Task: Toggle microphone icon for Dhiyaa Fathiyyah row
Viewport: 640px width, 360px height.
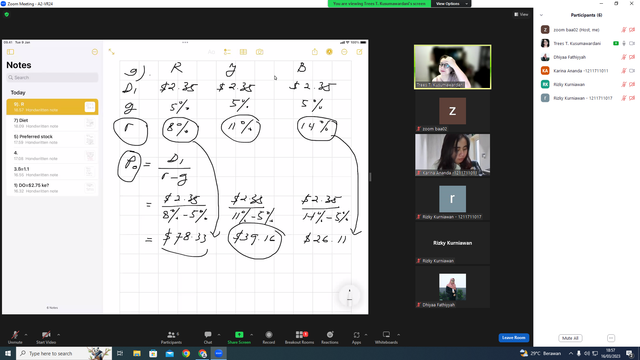Action: pyautogui.click(x=624, y=57)
